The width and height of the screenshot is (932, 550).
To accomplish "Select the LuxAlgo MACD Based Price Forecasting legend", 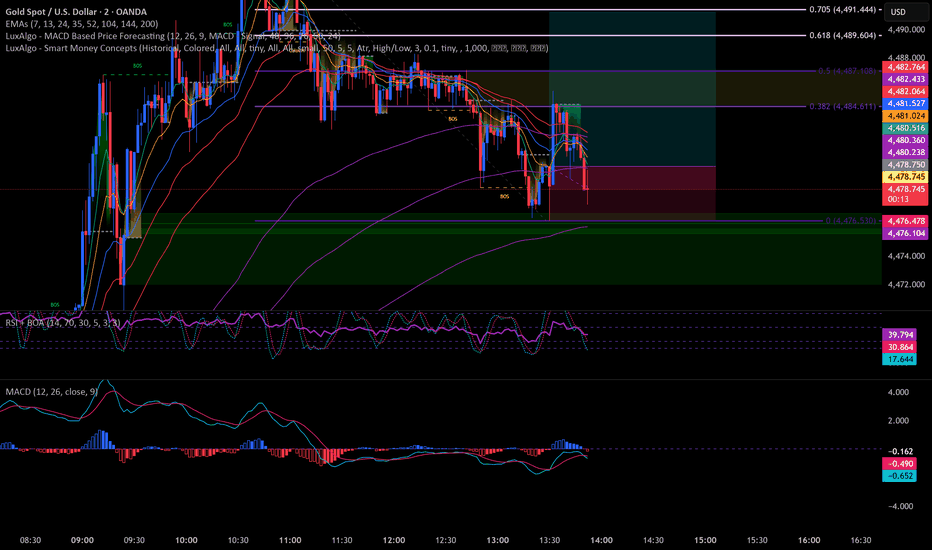I will 173,36.
